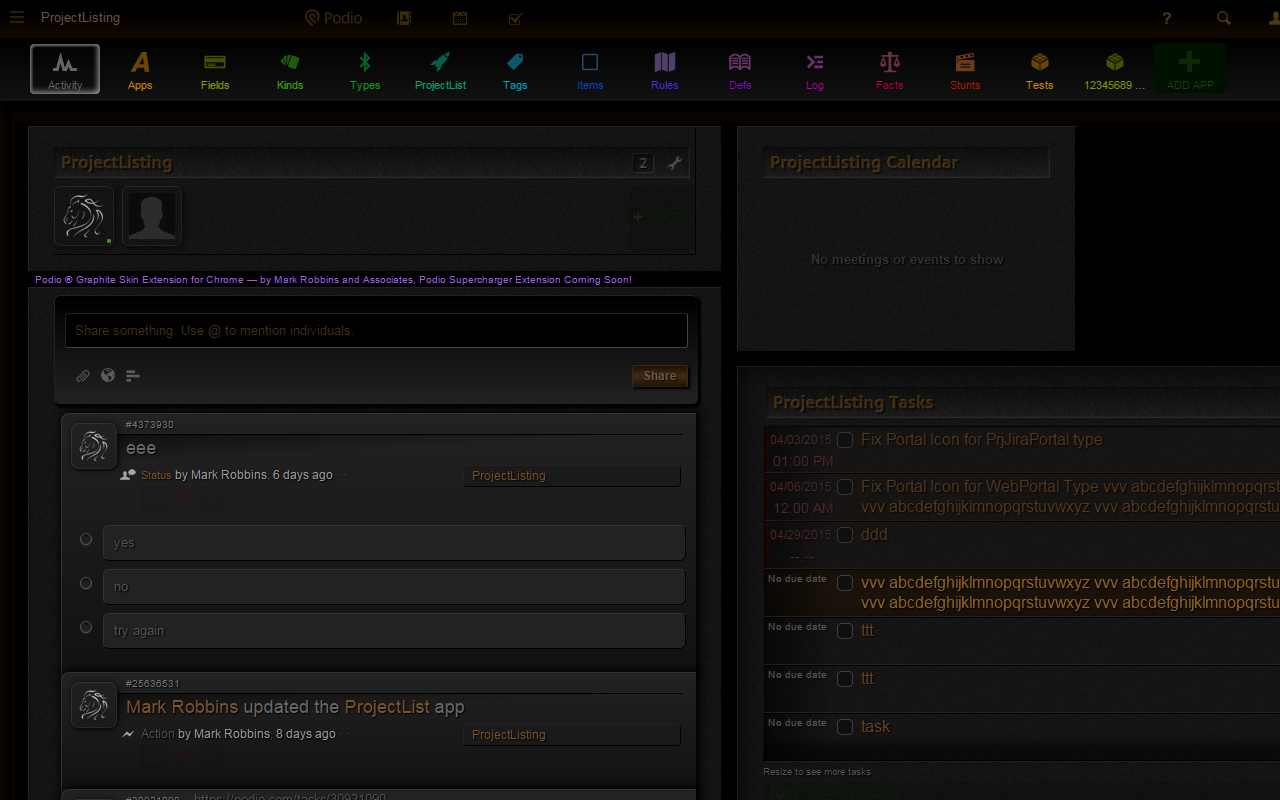Click the Mark Robbins name in update headline

[x=182, y=707]
